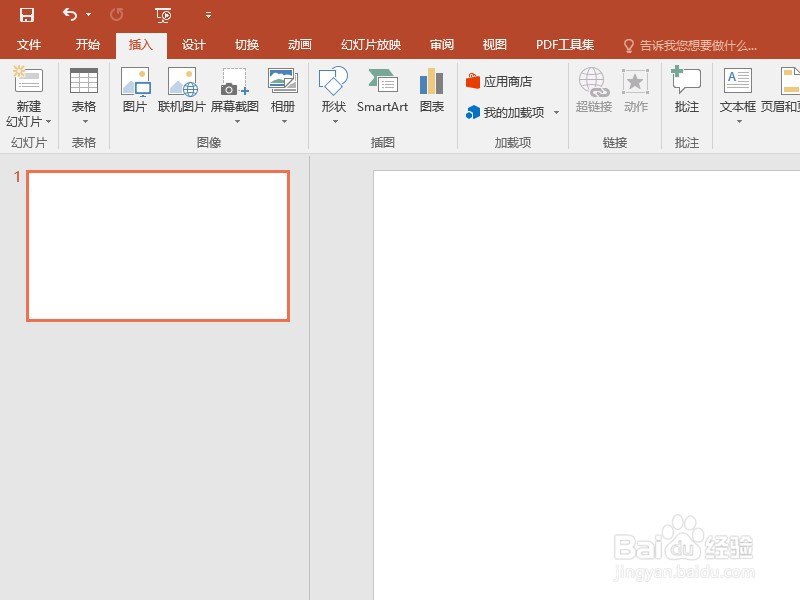Screen dimensions: 800x600
Task: Expand the 屏幕截图 dropdown arrow
Action: (237, 122)
